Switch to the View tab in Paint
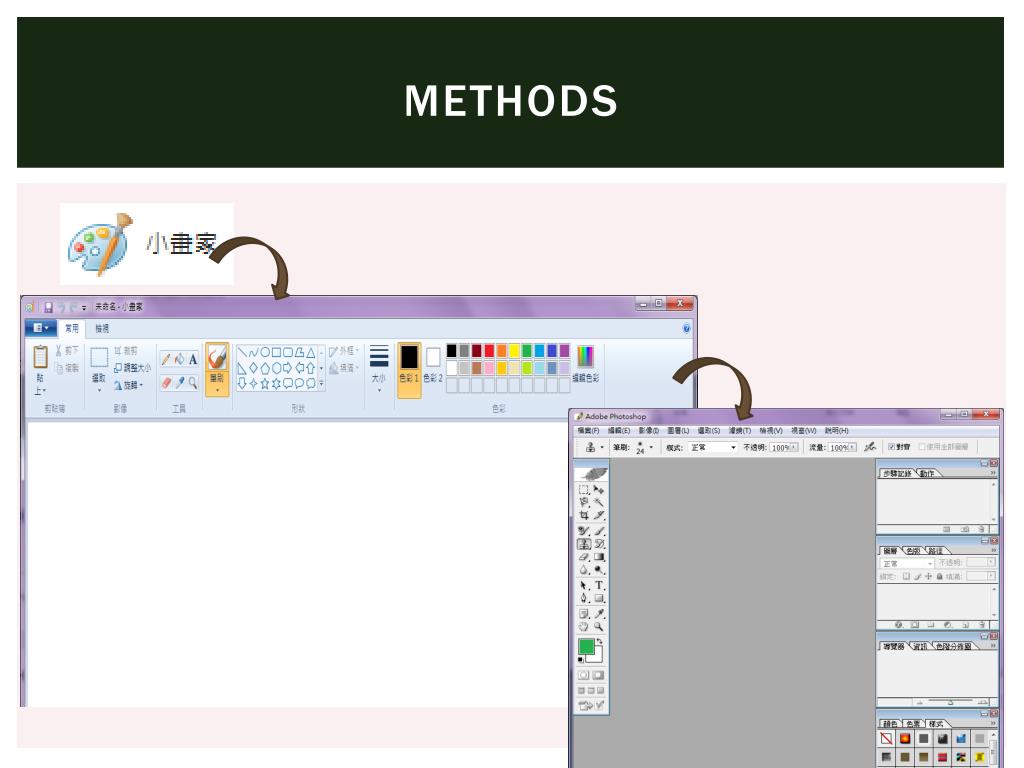The width and height of the screenshot is (1024, 768). (103, 328)
